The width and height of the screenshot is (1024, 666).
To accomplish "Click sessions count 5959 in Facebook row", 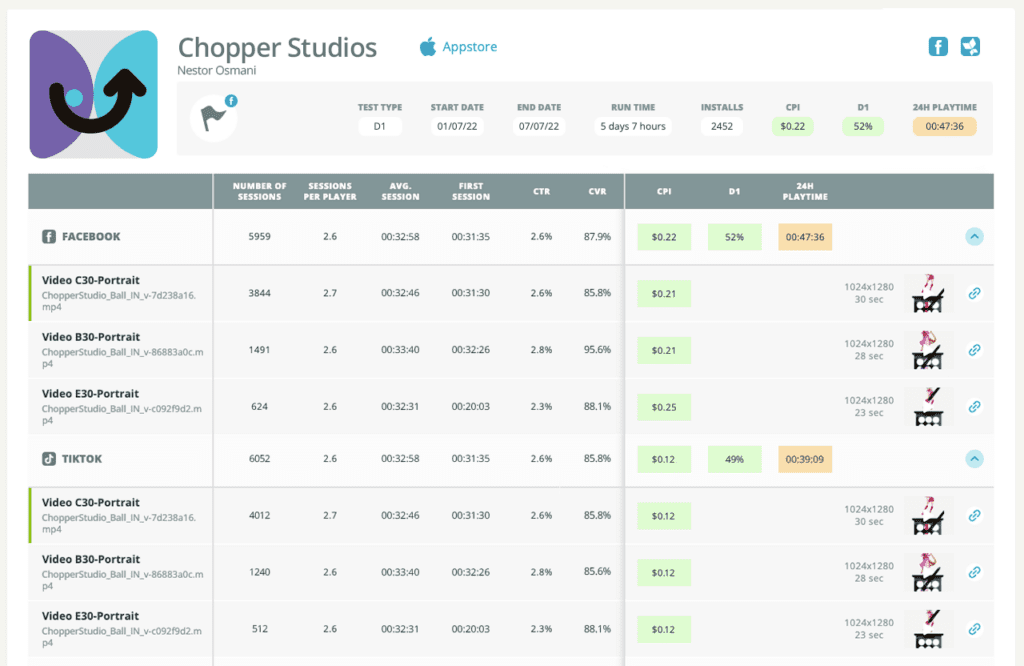I will (259, 236).
